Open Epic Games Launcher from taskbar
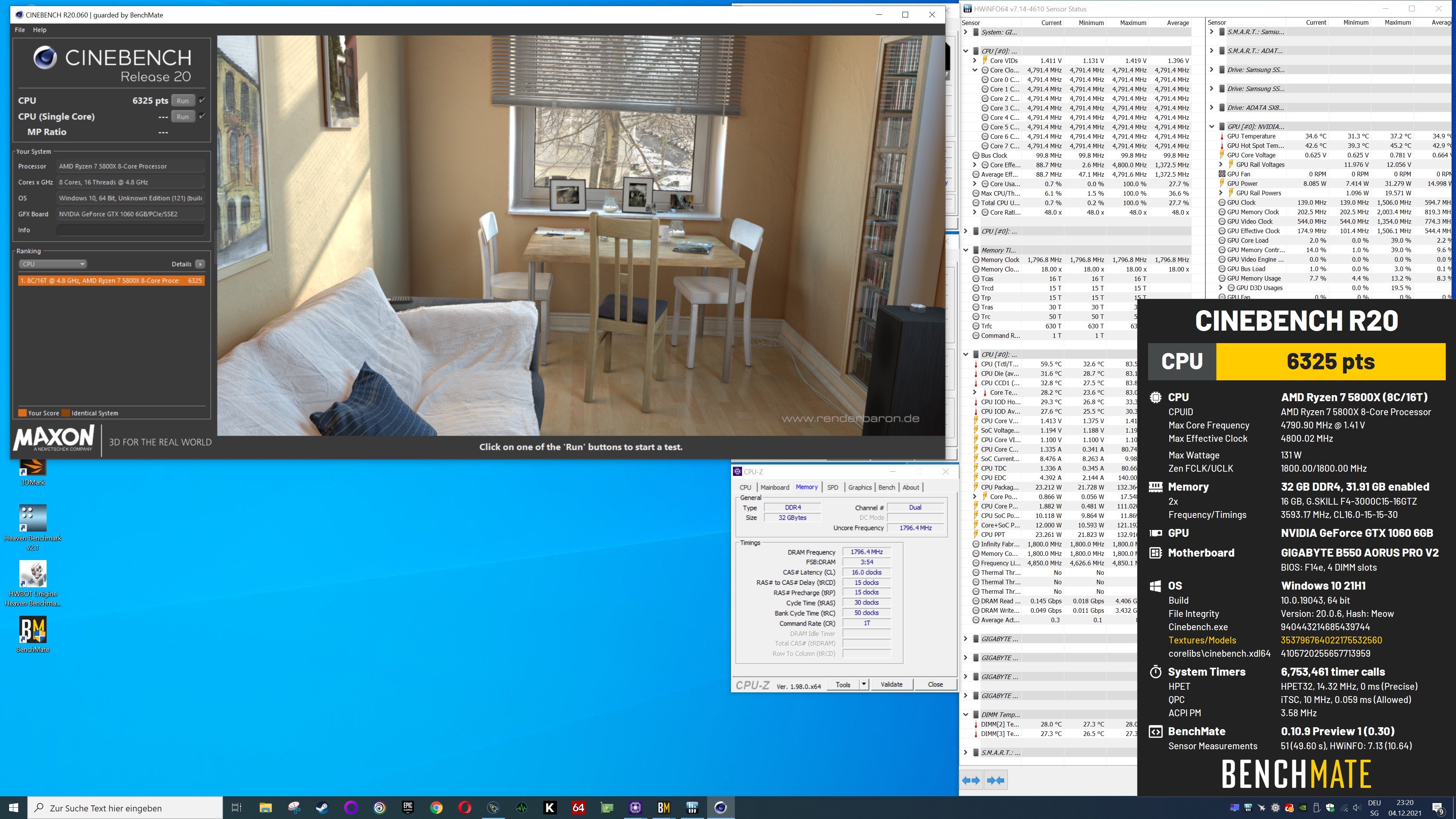Screen dimensions: 1456x819 pos(408,808)
